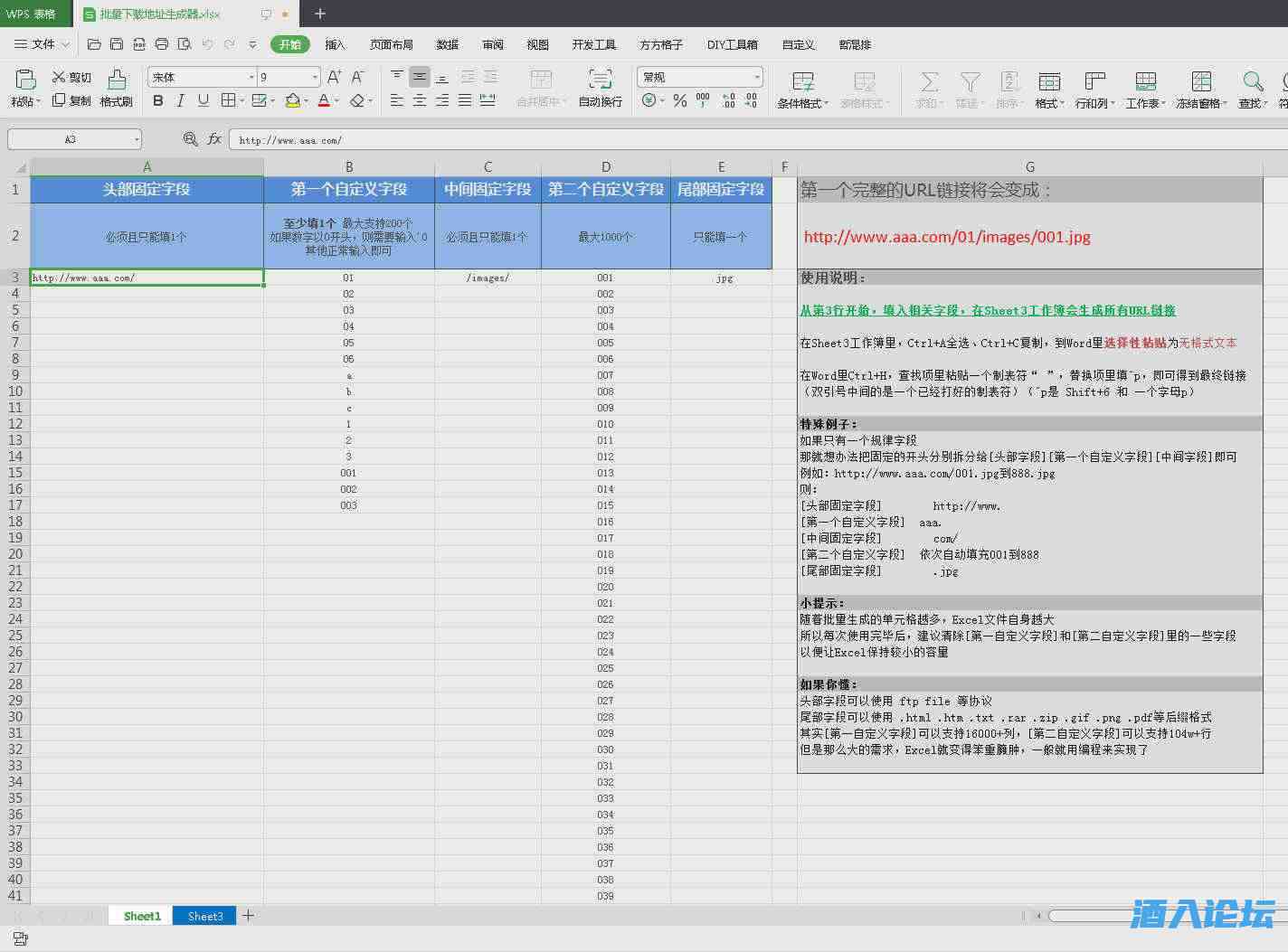Toggle Wrap Text (自动换行)
Image resolution: width=1288 pixels, height=952 pixels.
tap(600, 80)
